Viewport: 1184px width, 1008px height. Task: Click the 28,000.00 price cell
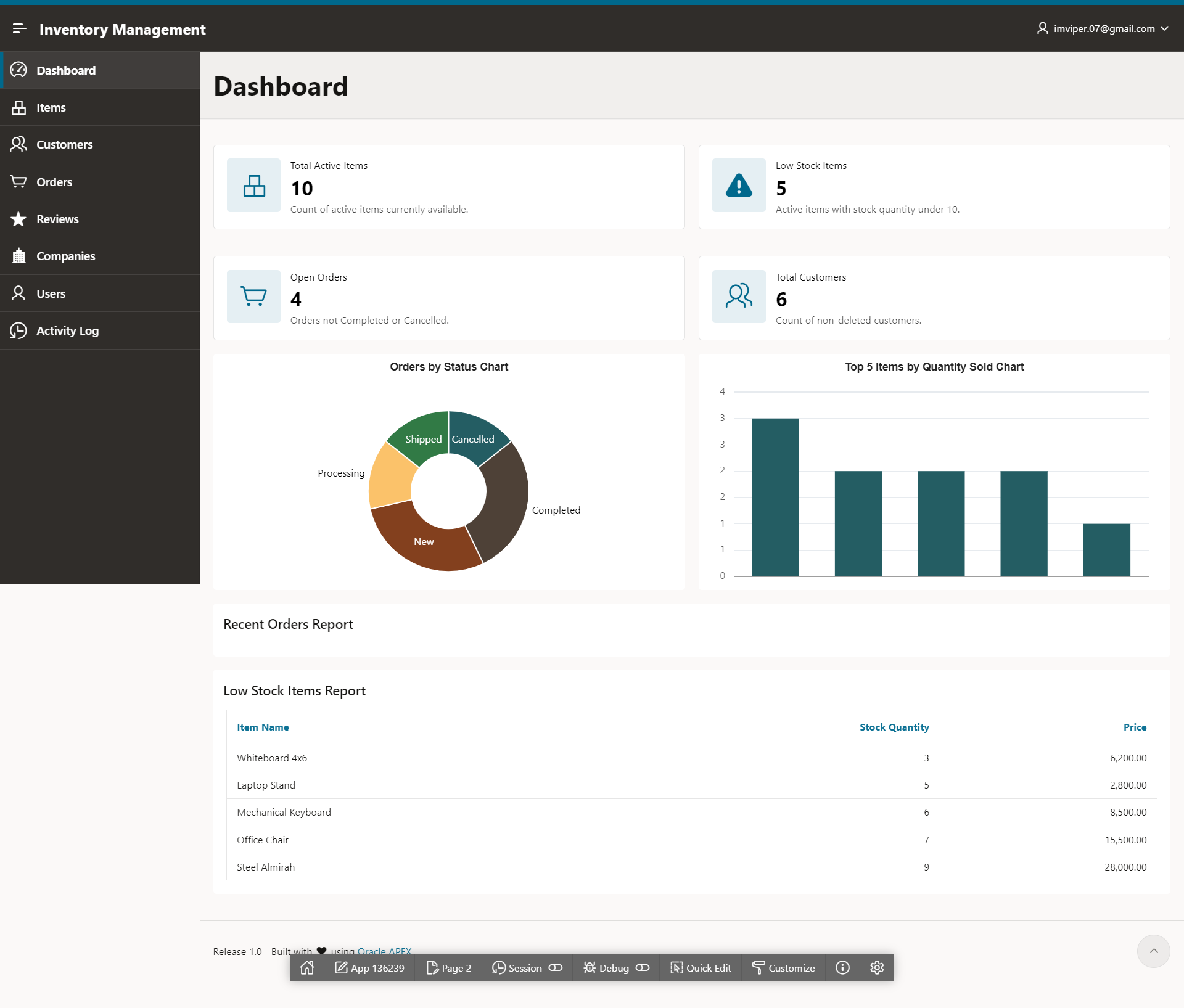coord(1125,867)
